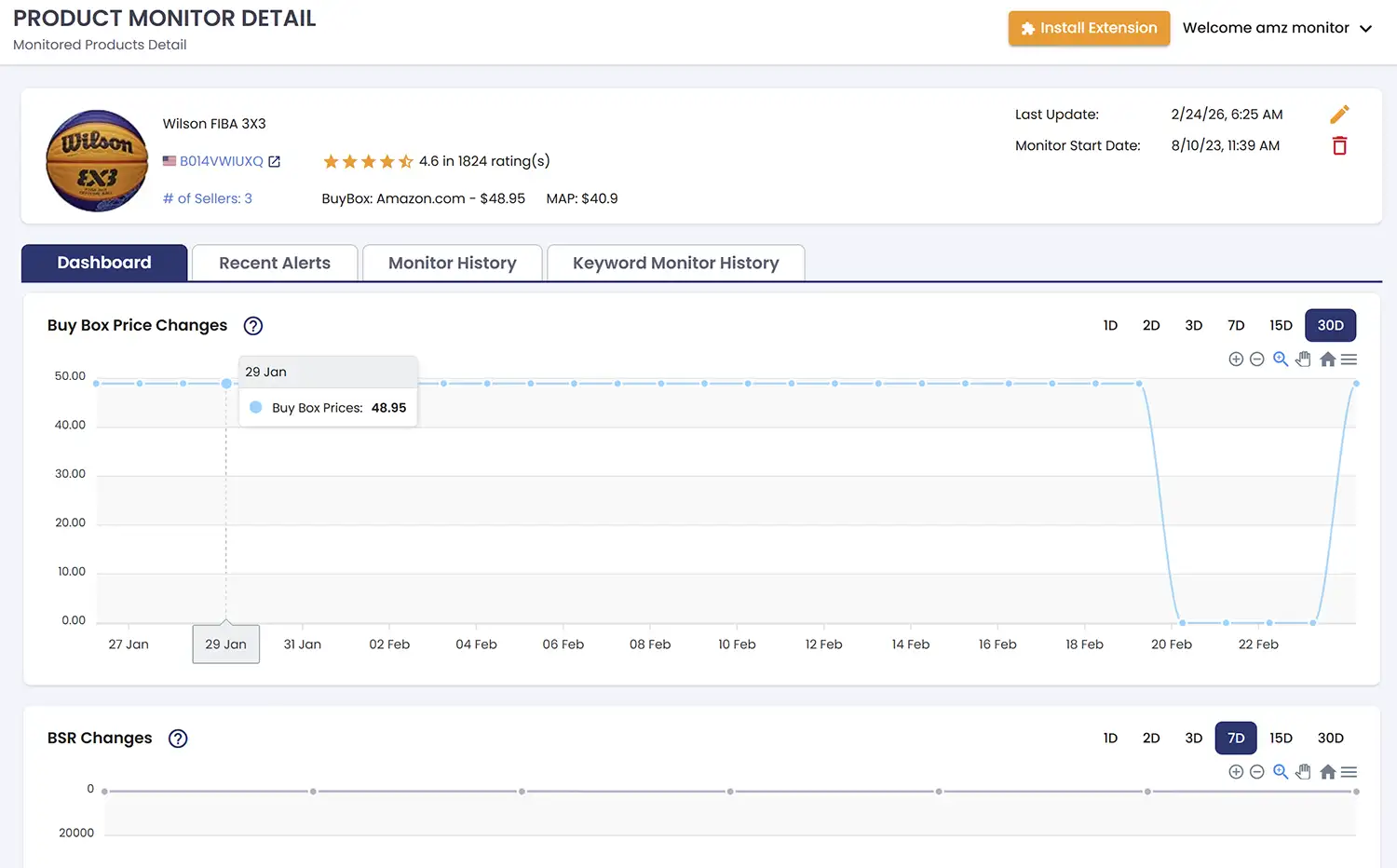
Task: Activate the panning hand tool on Buy Box chart
Action: tap(1303, 359)
